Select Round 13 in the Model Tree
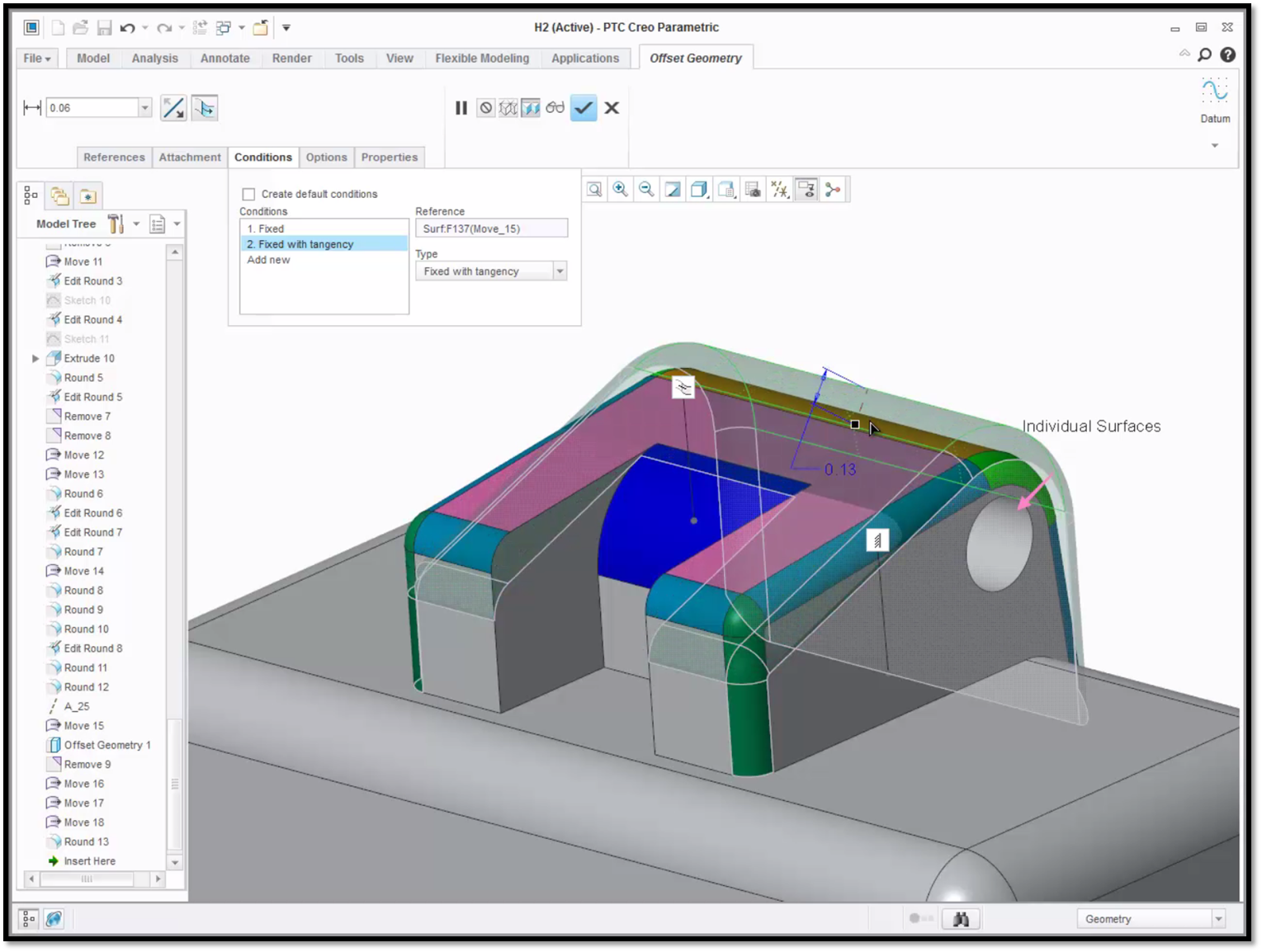1262x952 pixels. click(78, 842)
